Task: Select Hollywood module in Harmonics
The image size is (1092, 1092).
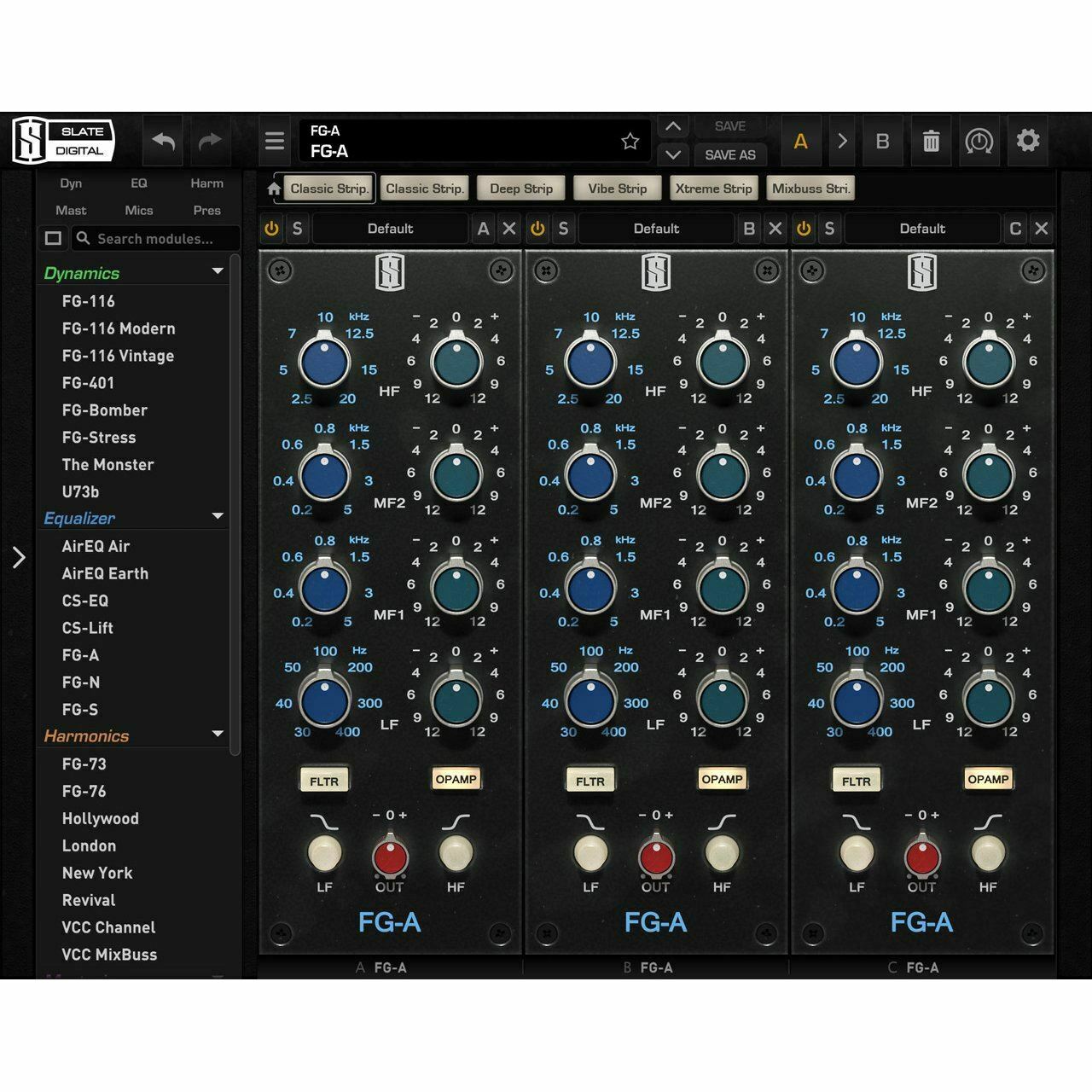Action: point(100,819)
